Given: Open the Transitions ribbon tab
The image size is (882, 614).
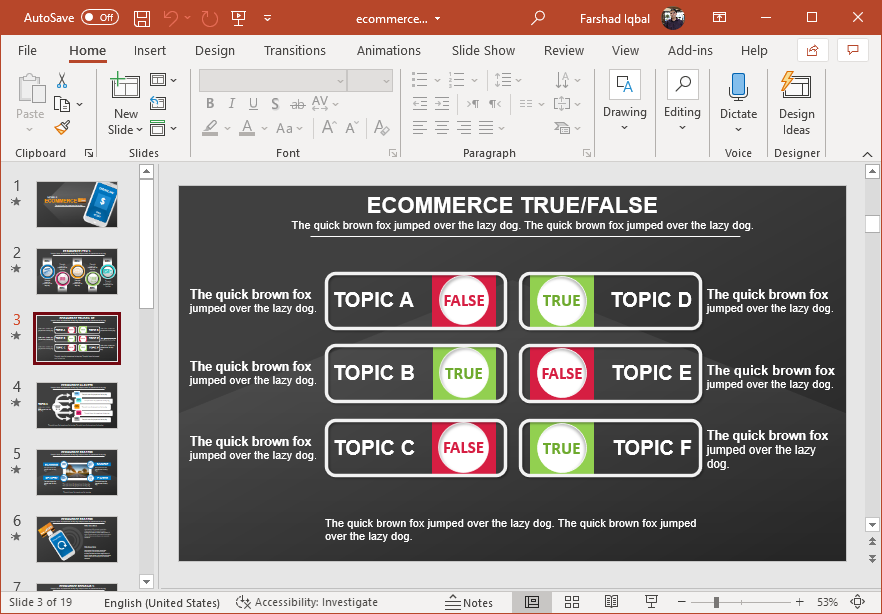Looking at the screenshot, I should (294, 51).
